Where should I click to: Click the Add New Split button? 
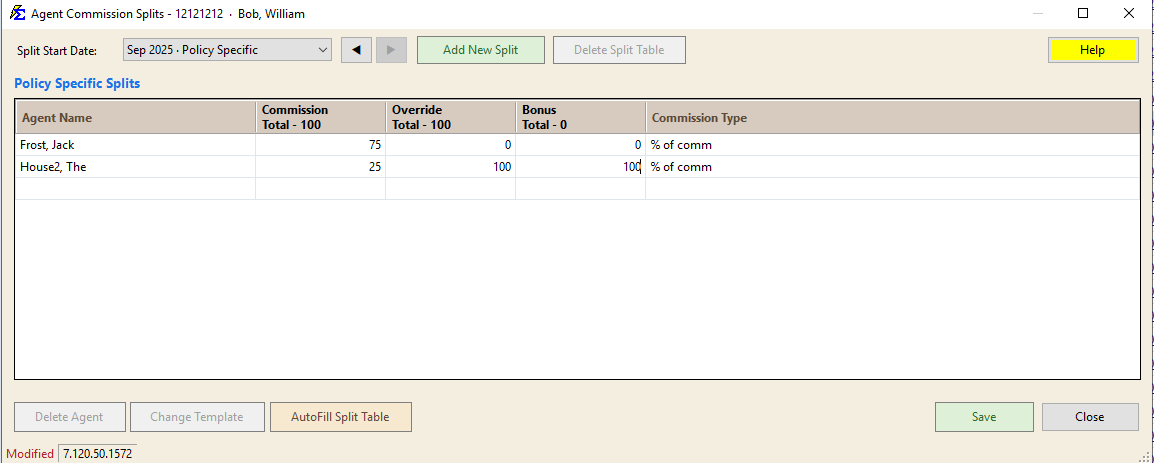click(x=481, y=50)
